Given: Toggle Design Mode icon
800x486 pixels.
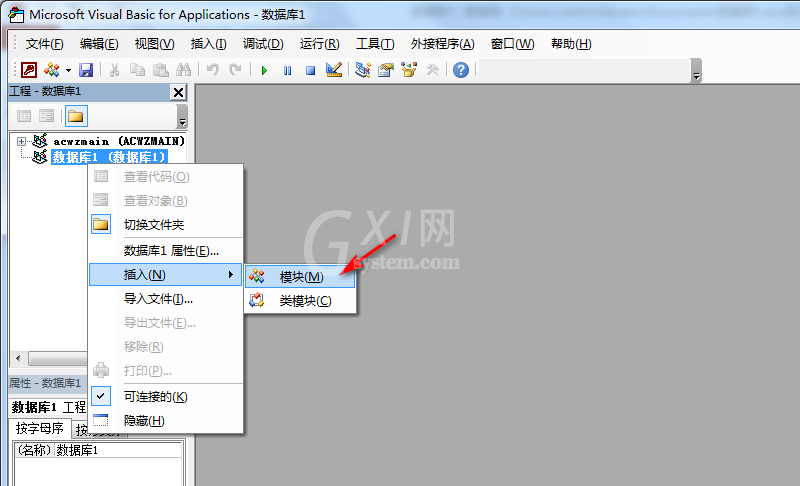Looking at the screenshot, I should (x=334, y=70).
